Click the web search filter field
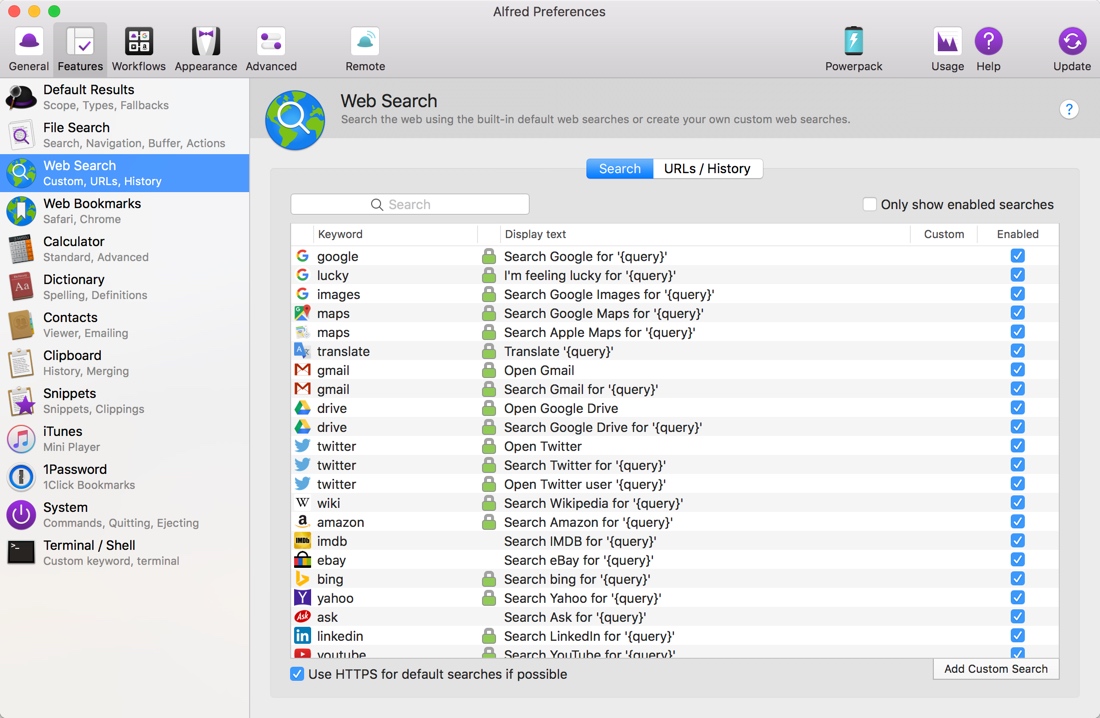Screen dimensions: 1100x718 410,204
